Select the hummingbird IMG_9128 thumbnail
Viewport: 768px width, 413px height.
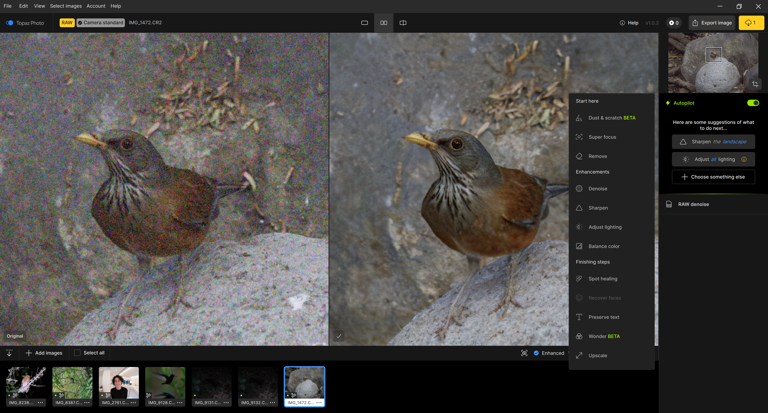(x=165, y=383)
